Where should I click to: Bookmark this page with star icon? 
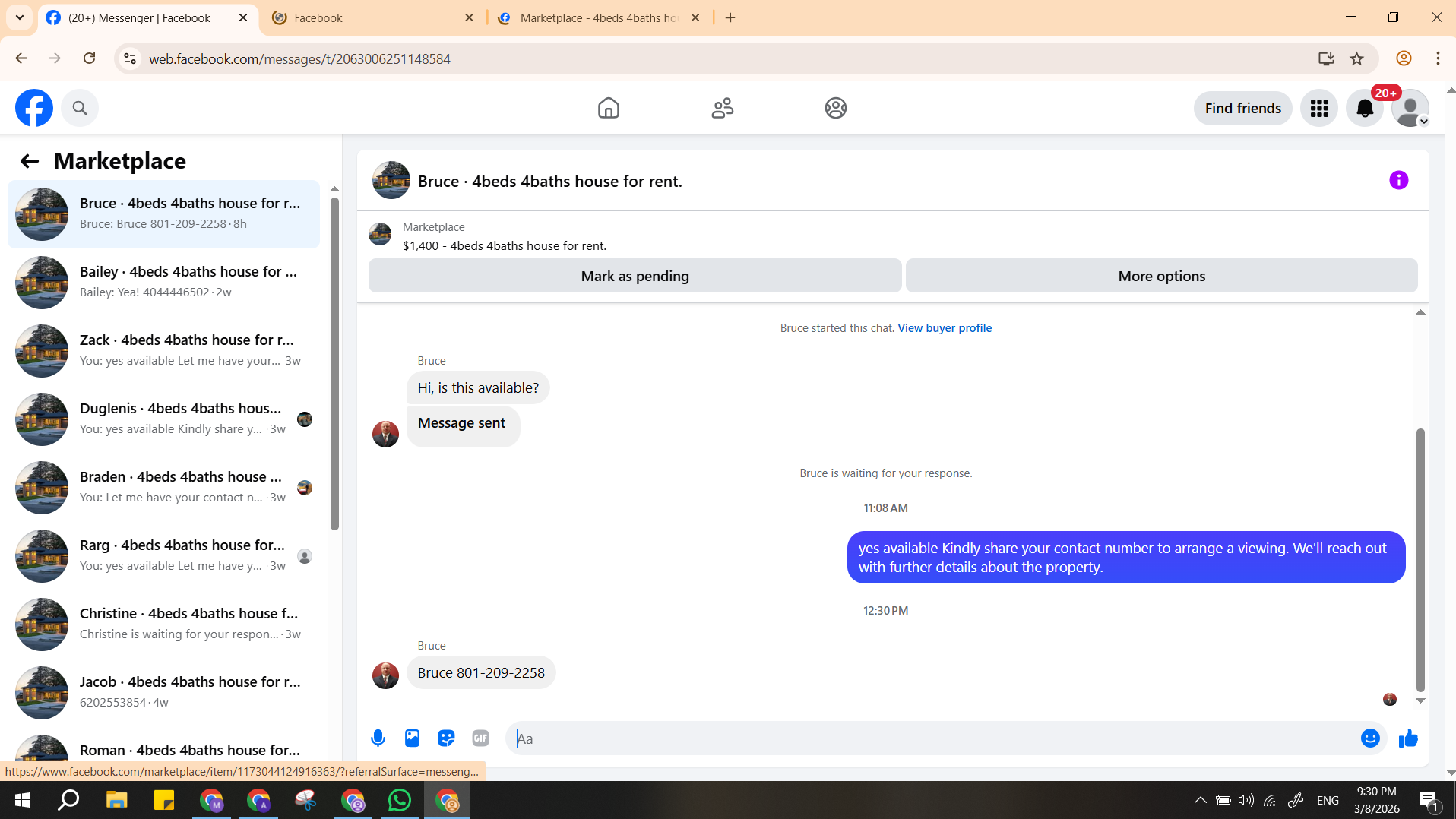pos(1356,58)
